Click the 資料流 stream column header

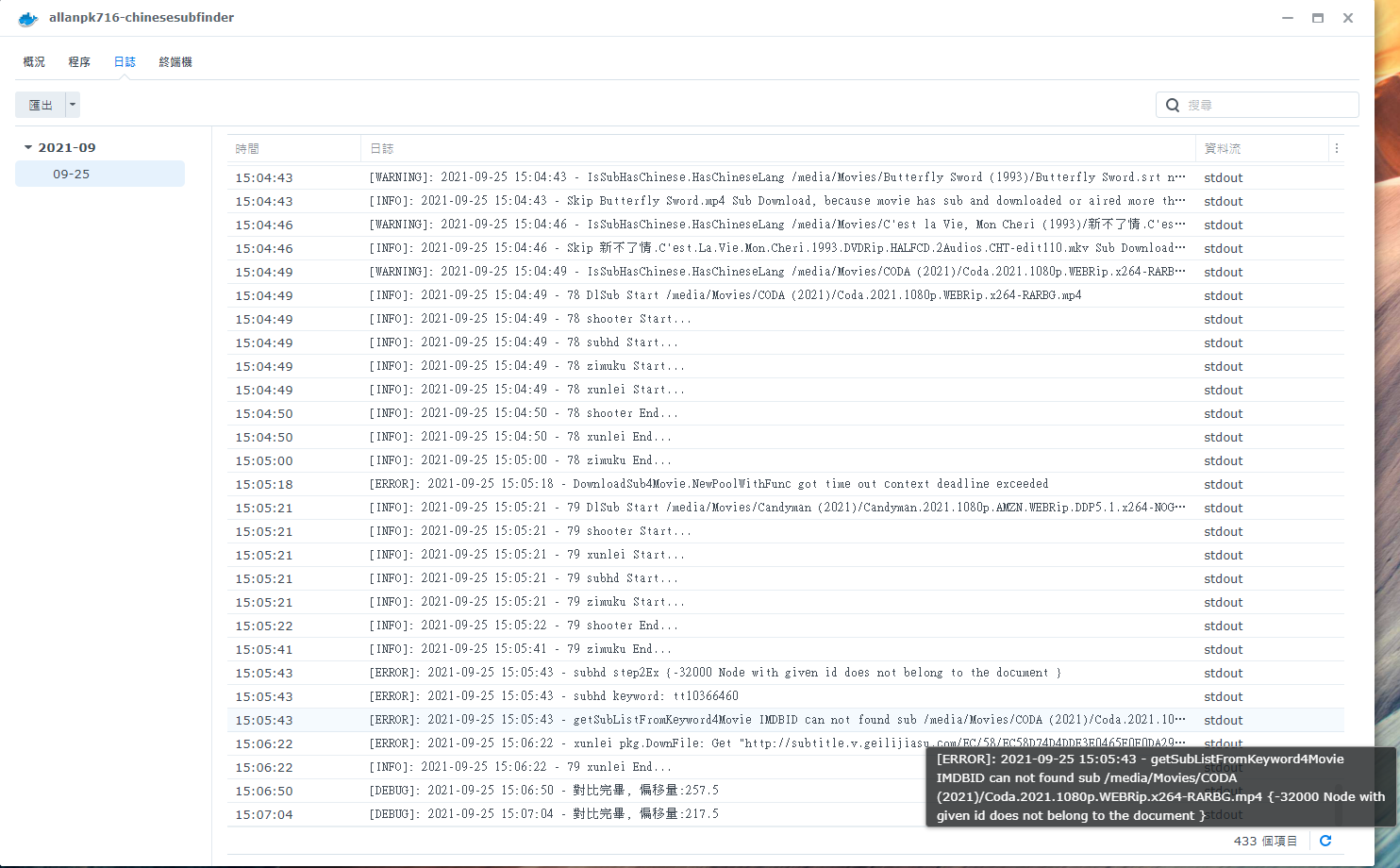click(x=1222, y=148)
